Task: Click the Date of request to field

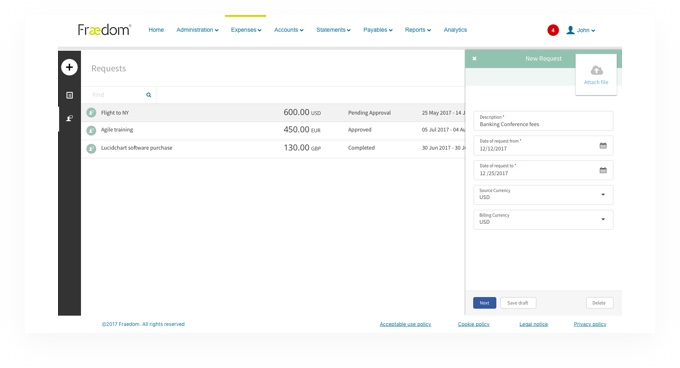Action: point(543,170)
